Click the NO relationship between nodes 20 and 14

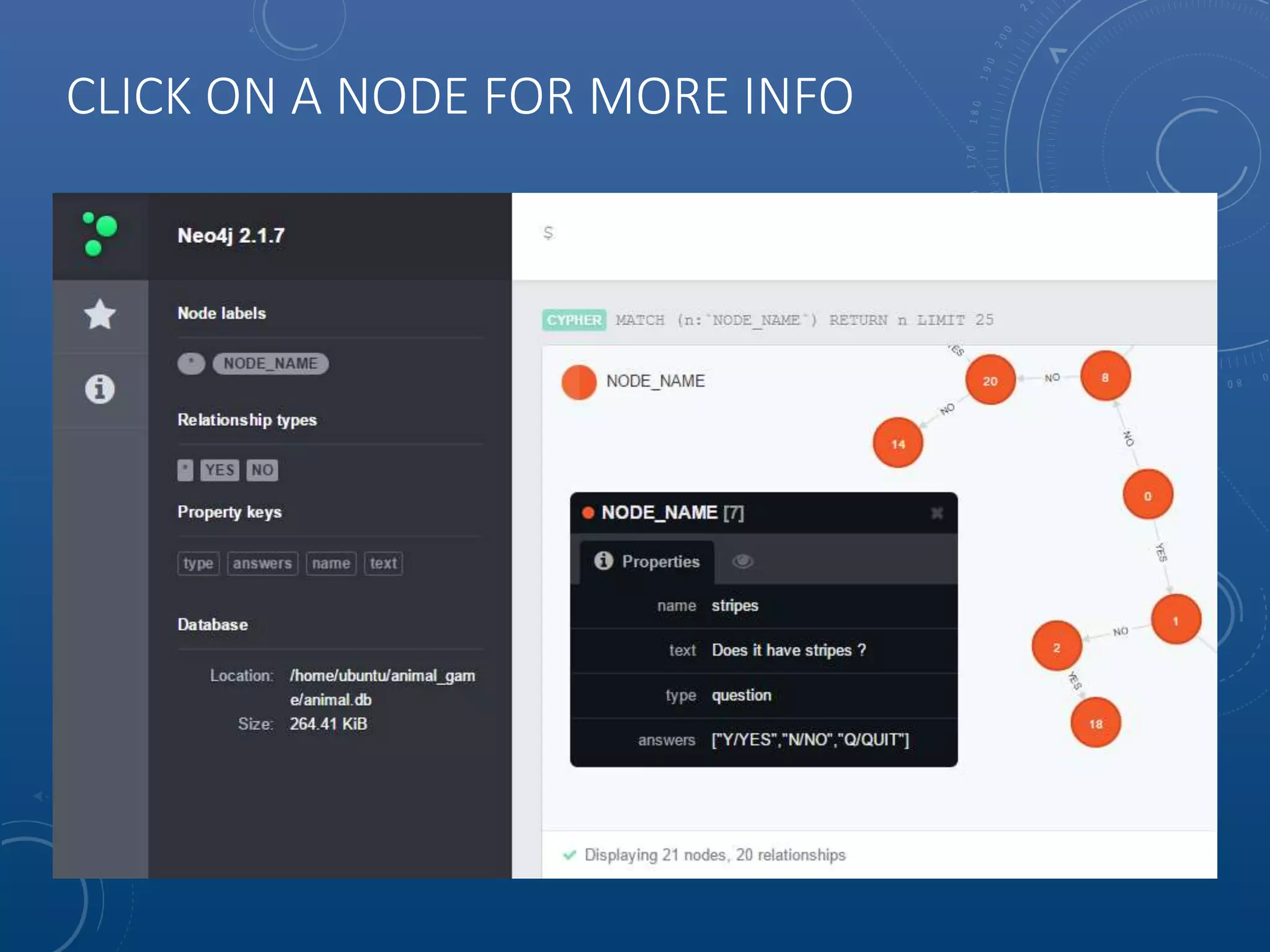[947, 410]
